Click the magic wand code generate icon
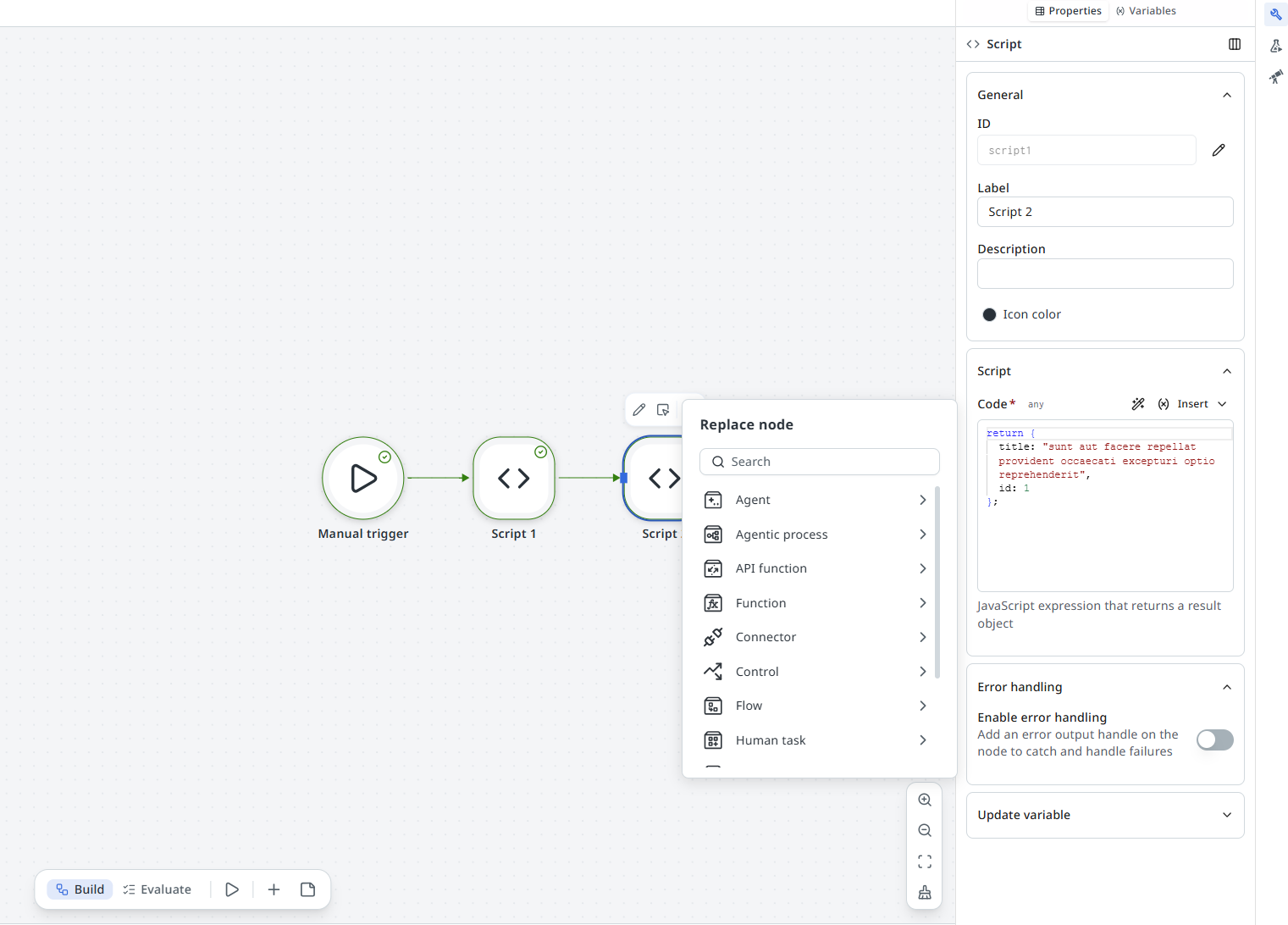1288x925 pixels. tap(1138, 404)
